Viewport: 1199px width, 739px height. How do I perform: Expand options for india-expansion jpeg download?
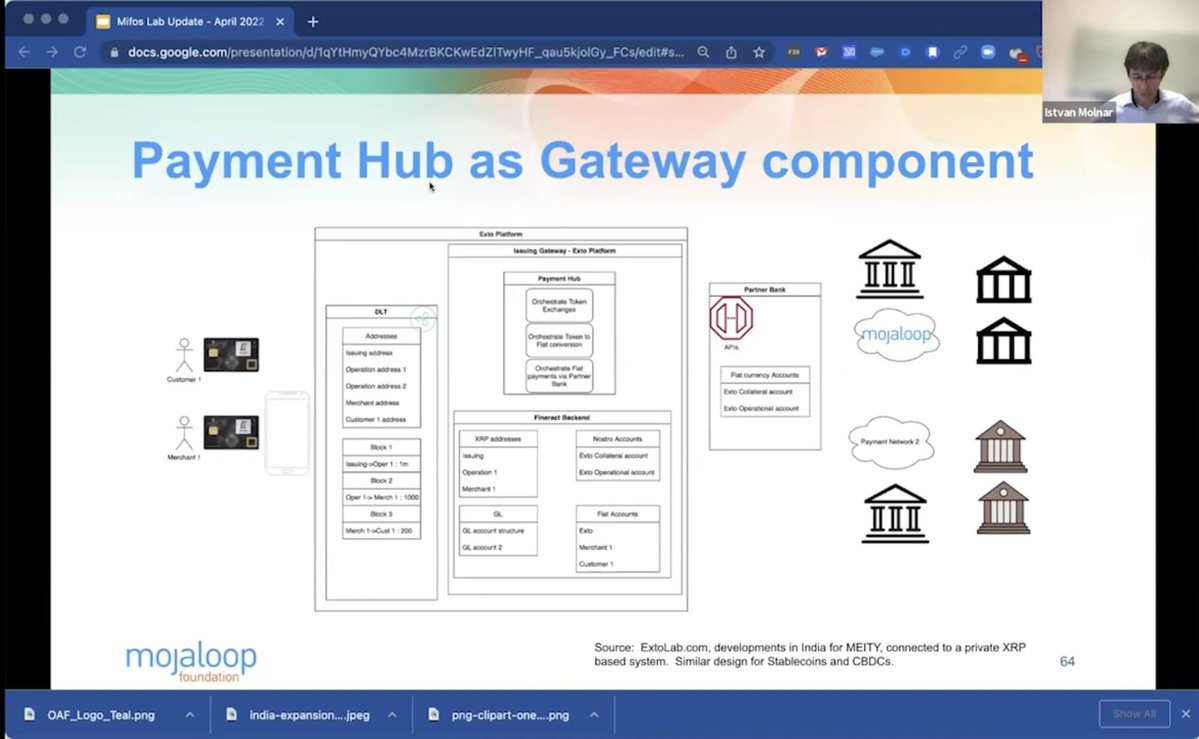click(392, 715)
